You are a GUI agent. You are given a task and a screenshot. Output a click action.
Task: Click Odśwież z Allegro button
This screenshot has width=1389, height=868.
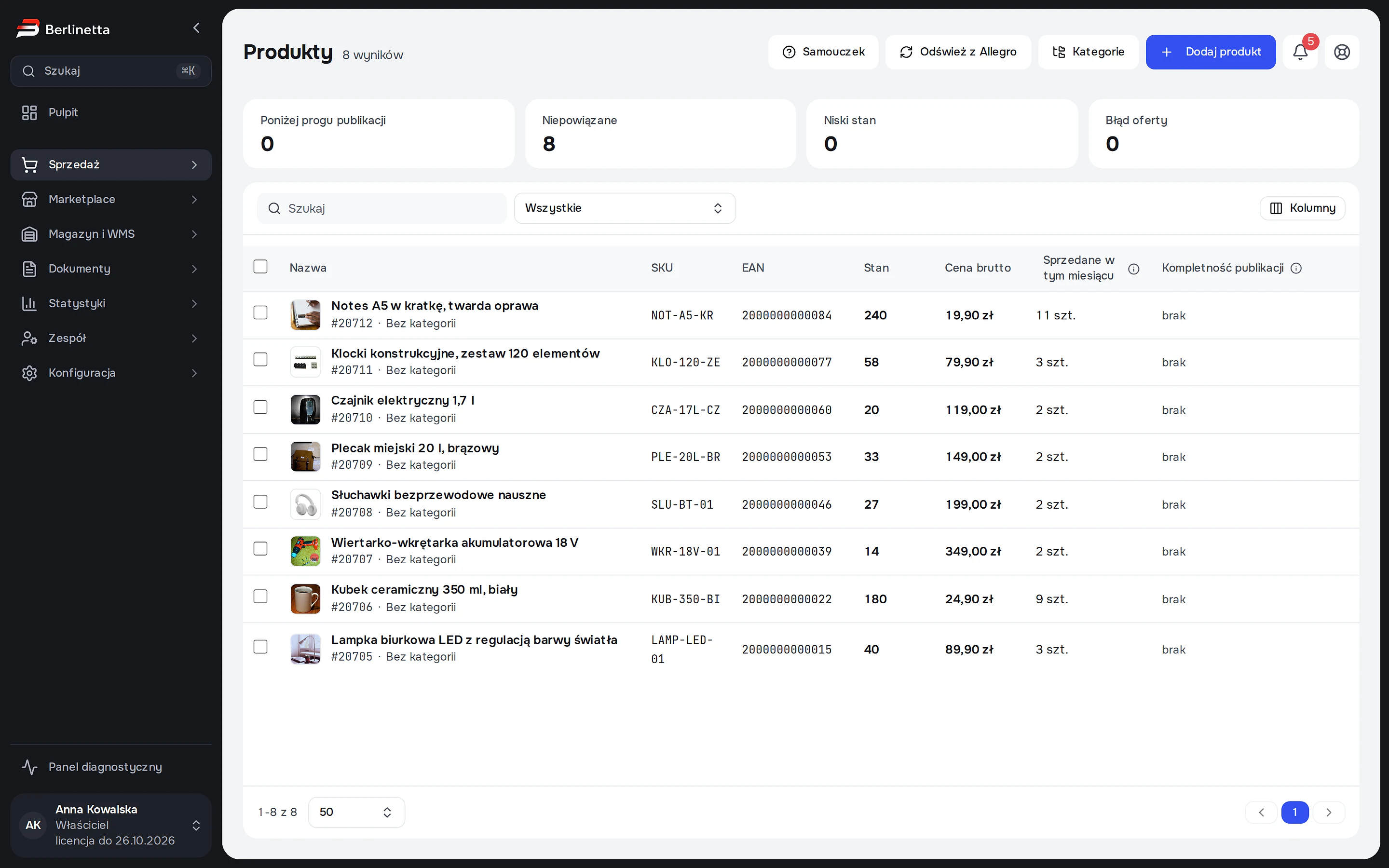[958, 52]
